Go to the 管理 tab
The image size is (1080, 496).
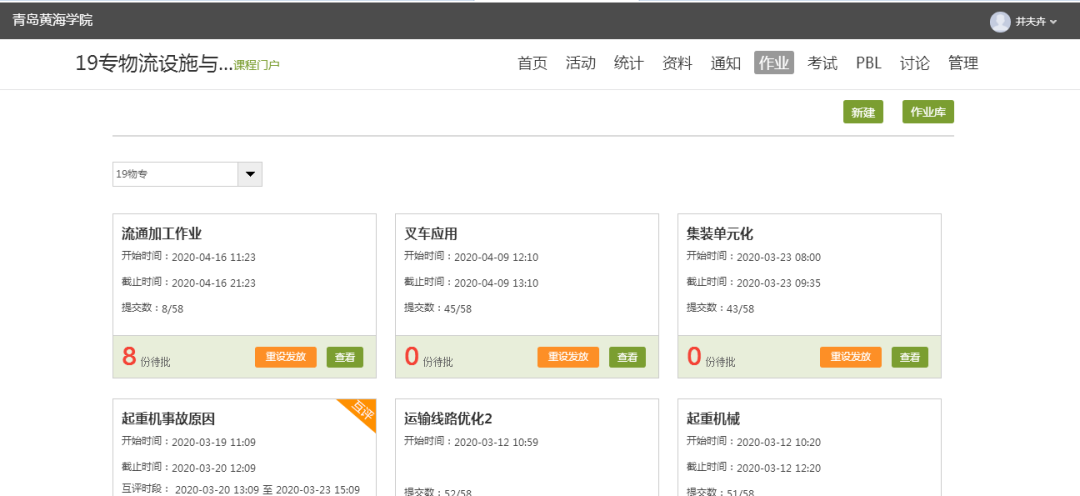click(x=962, y=63)
